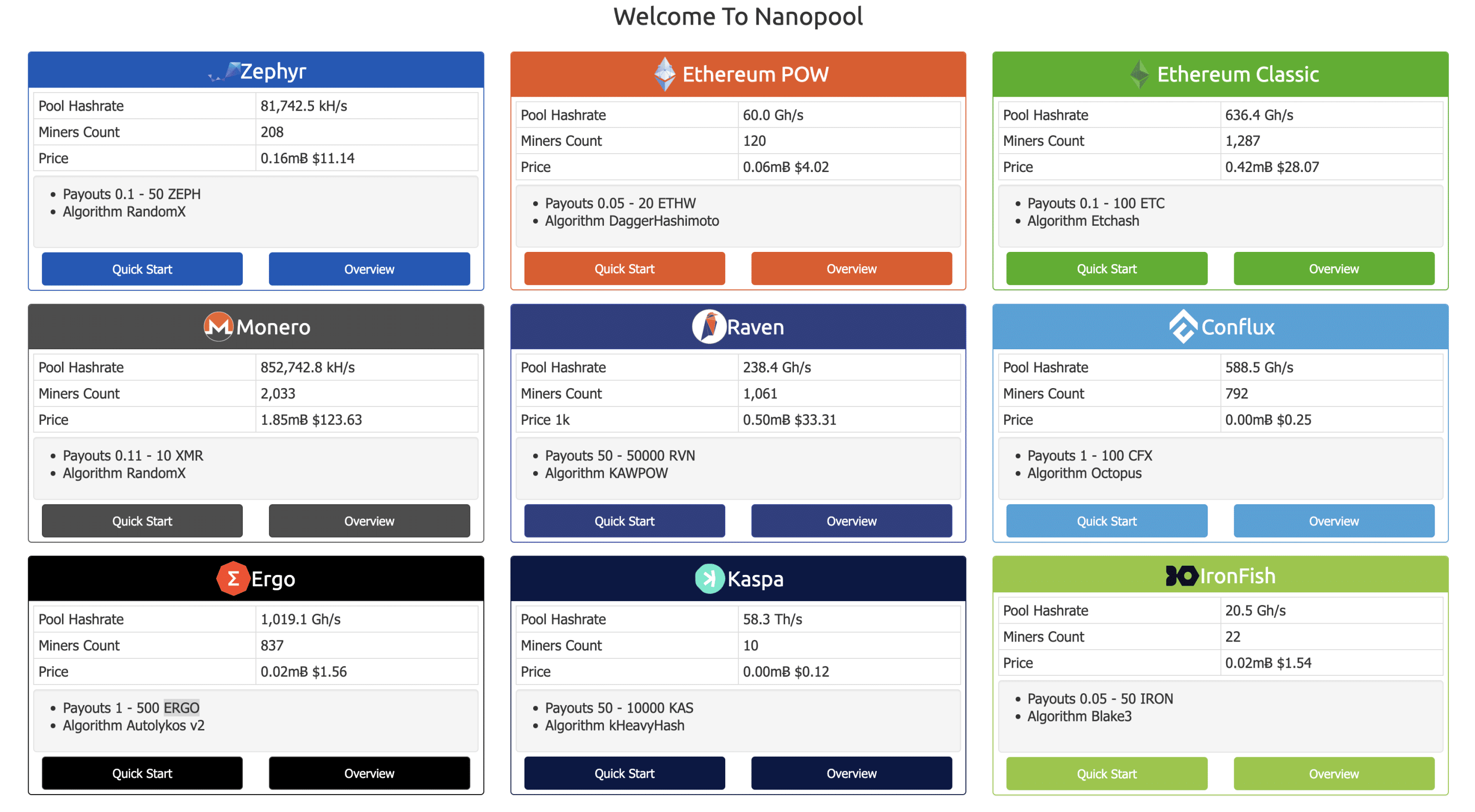Open Conflux Quick Start

pos(1107,521)
